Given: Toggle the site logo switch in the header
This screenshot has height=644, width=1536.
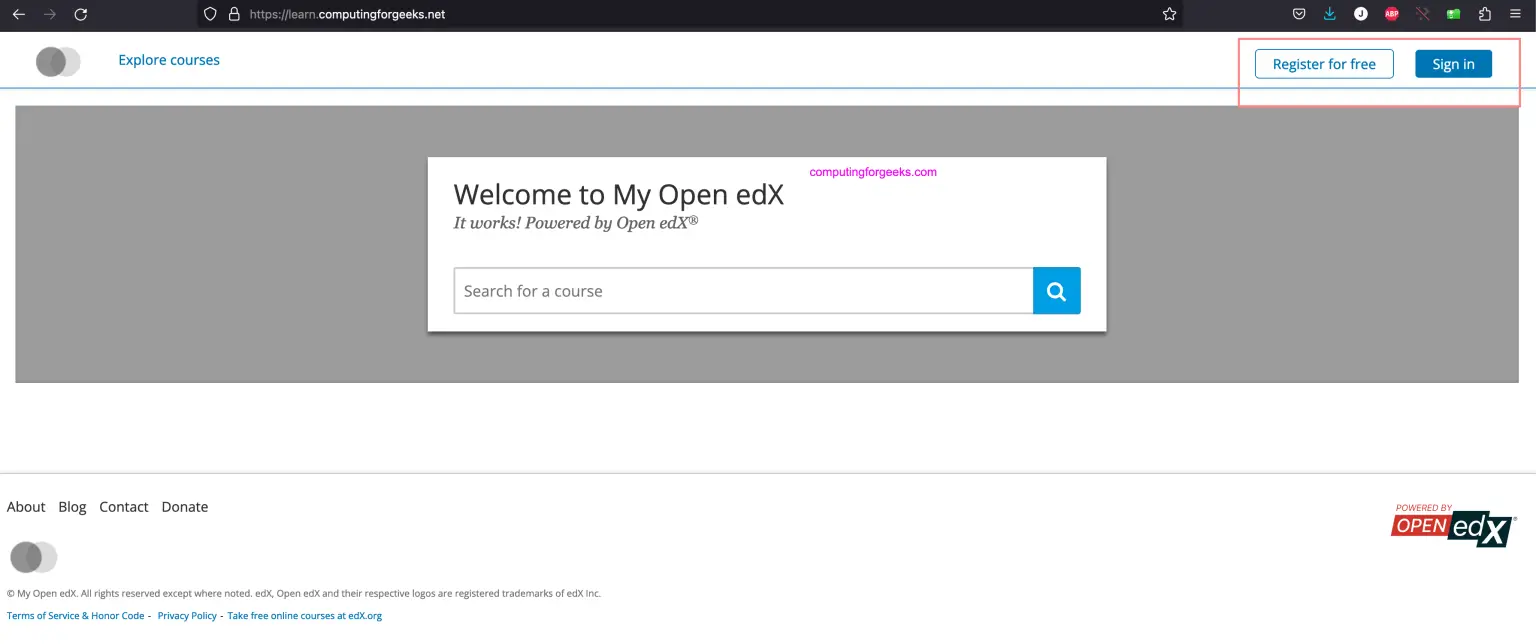Looking at the screenshot, I should click(x=57, y=61).
